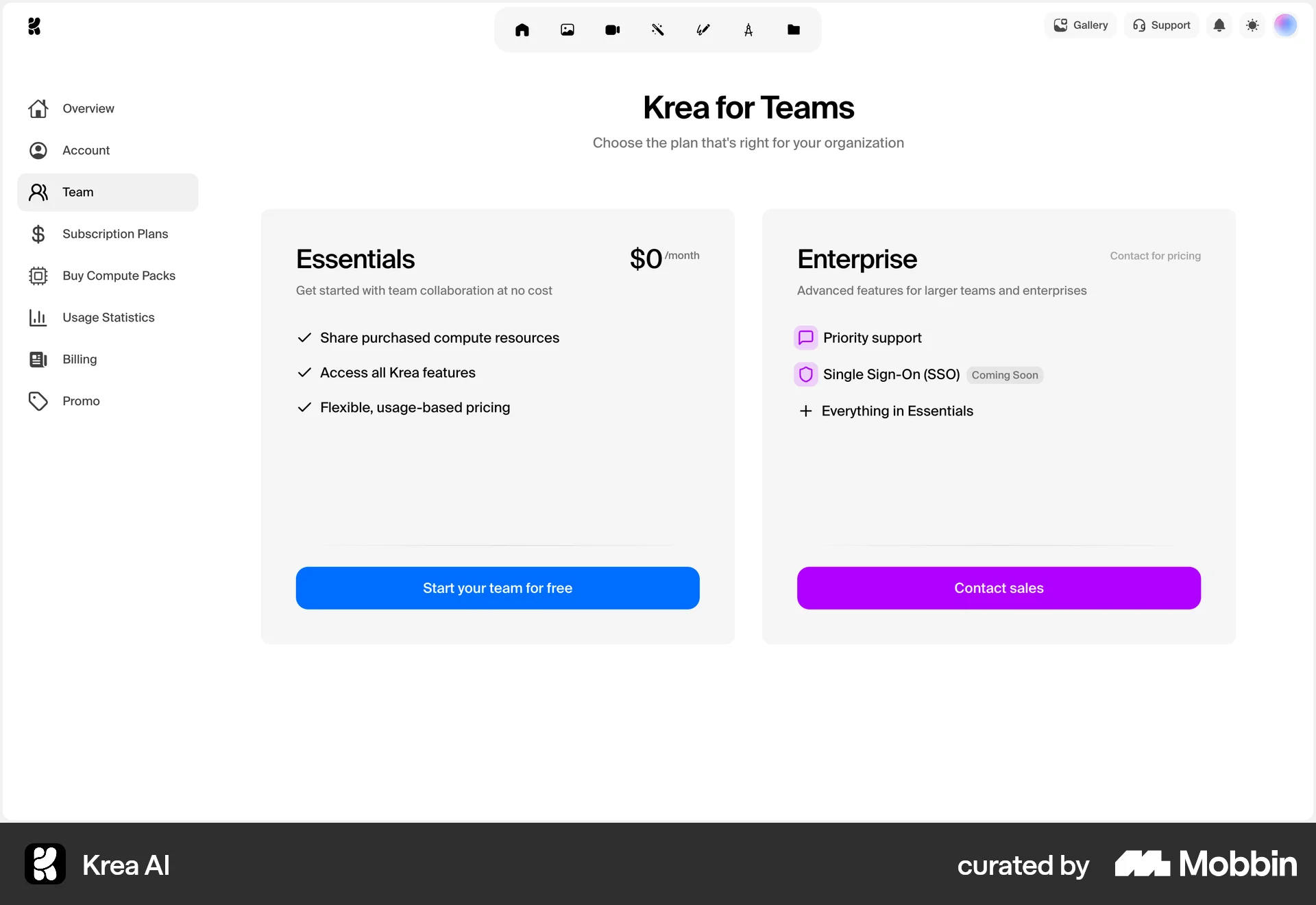This screenshot has width=1316, height=905.
Task: Select the compass design tool icon
Action: click(748, 29)
